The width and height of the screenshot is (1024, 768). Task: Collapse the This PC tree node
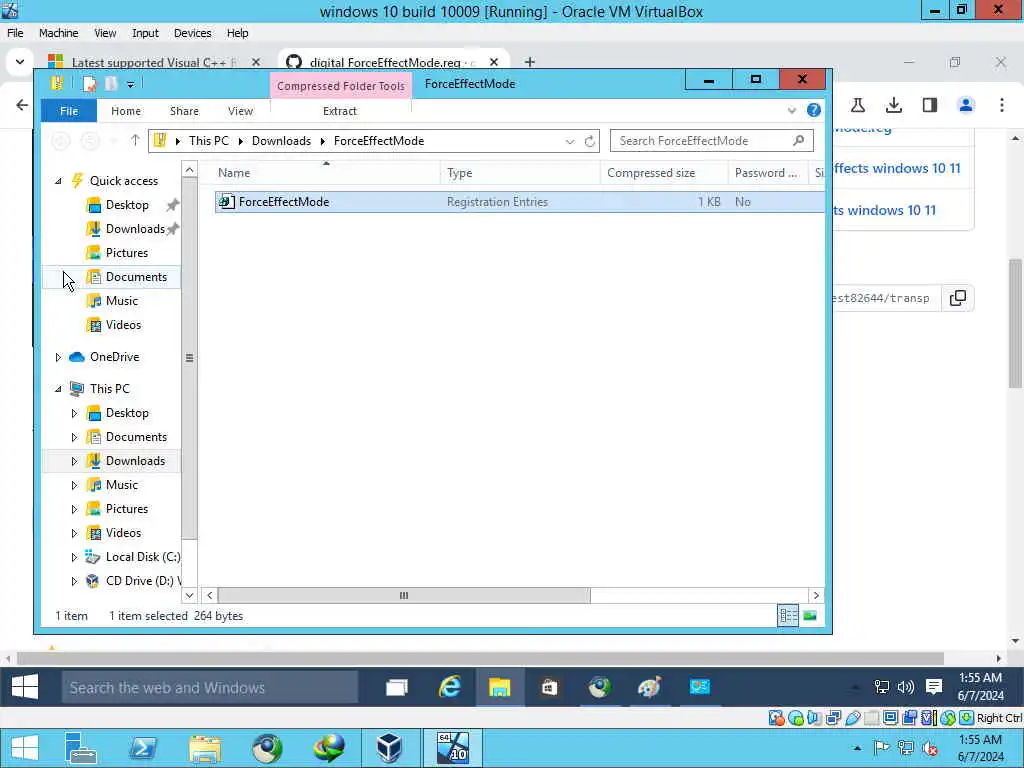58,389
